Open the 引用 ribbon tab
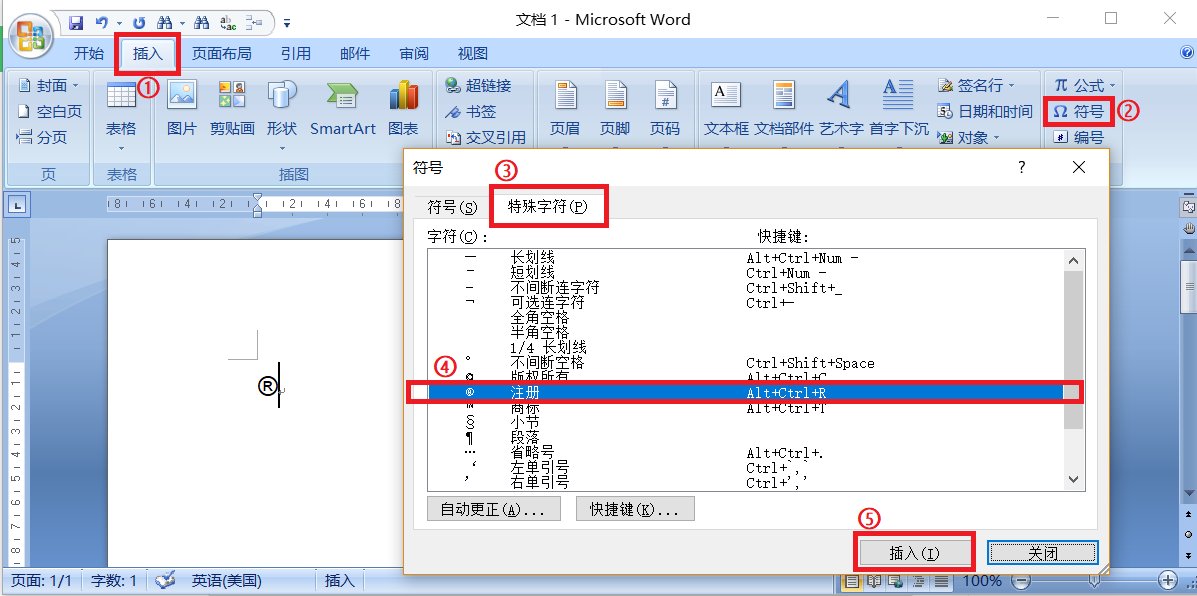Viewport: 1197px width, 596px height. (296, 53)
